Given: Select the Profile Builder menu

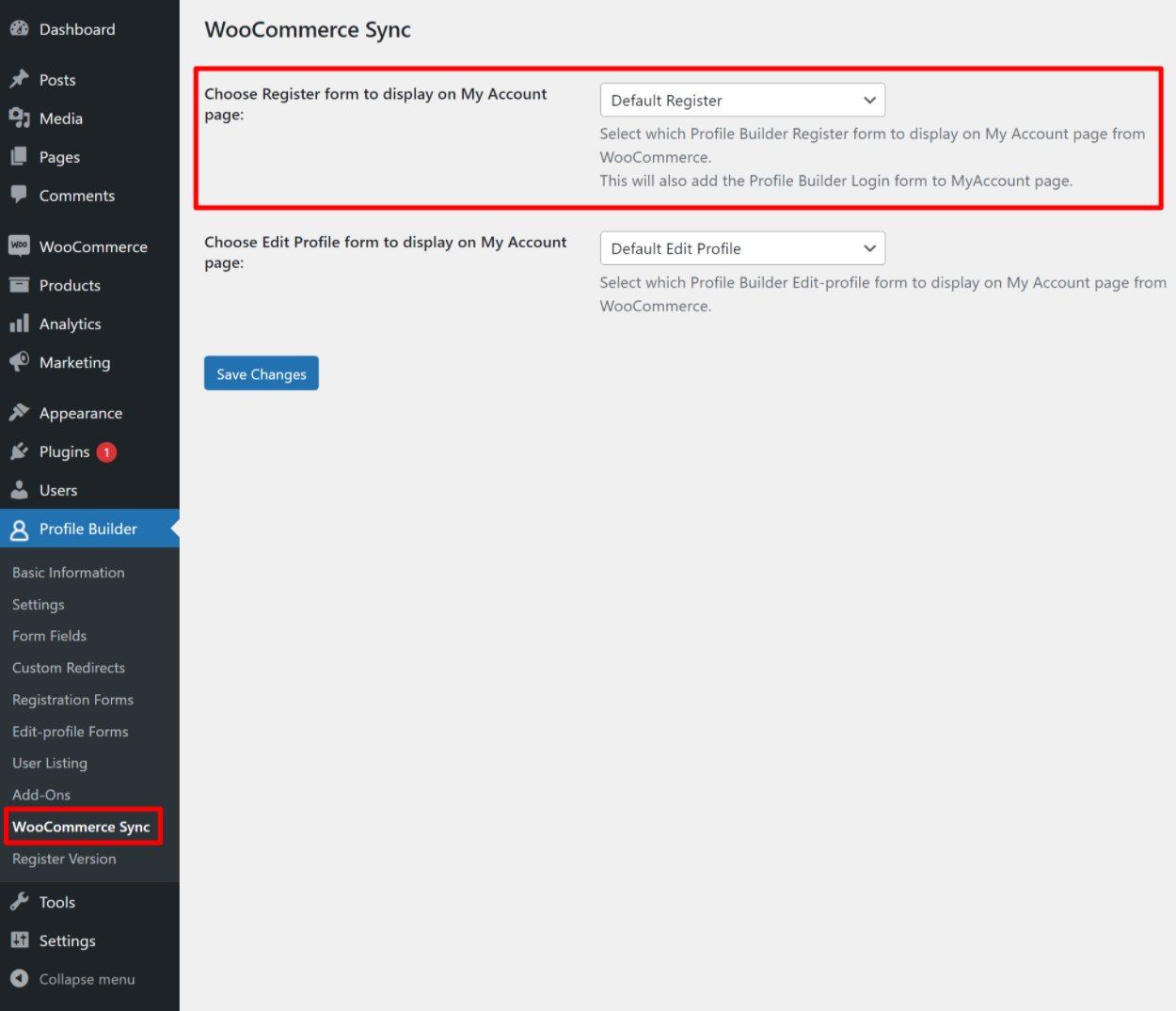Looking at the screenshot, I should [x=89, y=529].
